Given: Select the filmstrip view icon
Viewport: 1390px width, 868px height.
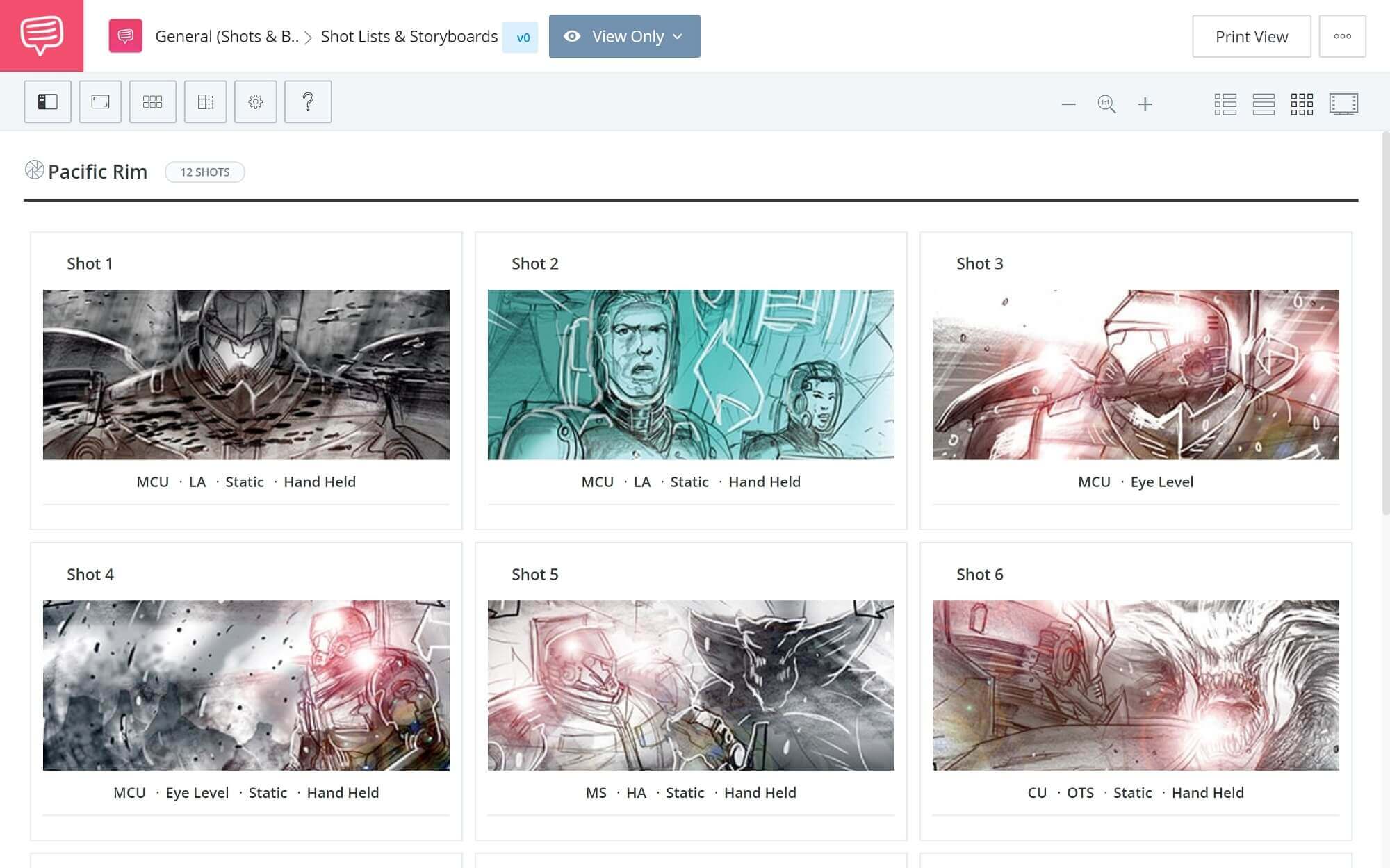Looking at the screenshot, I should pyautogui.click(x=1343, y=103).
